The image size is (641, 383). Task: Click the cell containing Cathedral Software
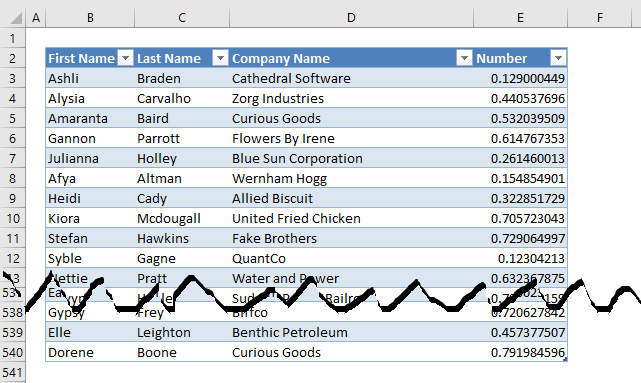tap(351, 78)
